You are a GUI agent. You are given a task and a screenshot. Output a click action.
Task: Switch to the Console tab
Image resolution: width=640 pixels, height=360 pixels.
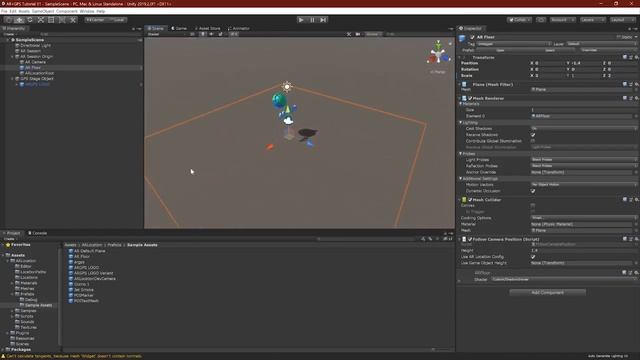tap(38, 233)
